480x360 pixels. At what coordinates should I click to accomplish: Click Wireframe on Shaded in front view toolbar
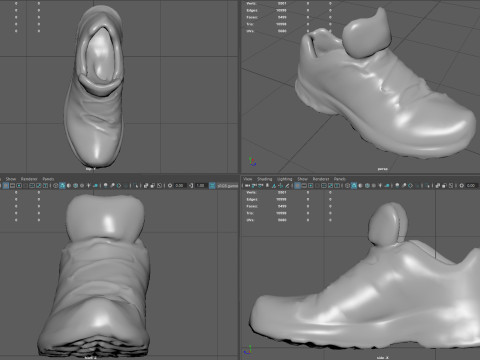point(75,185)
